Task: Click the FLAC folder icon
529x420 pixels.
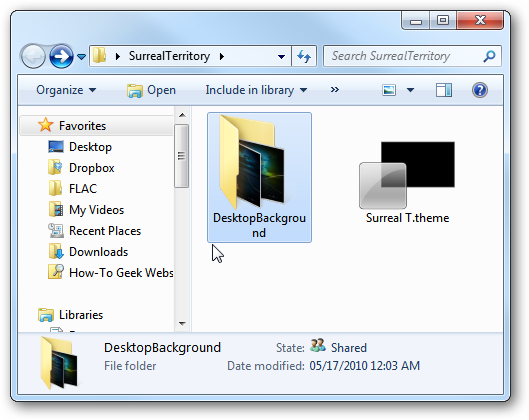Action: (55, 188)
